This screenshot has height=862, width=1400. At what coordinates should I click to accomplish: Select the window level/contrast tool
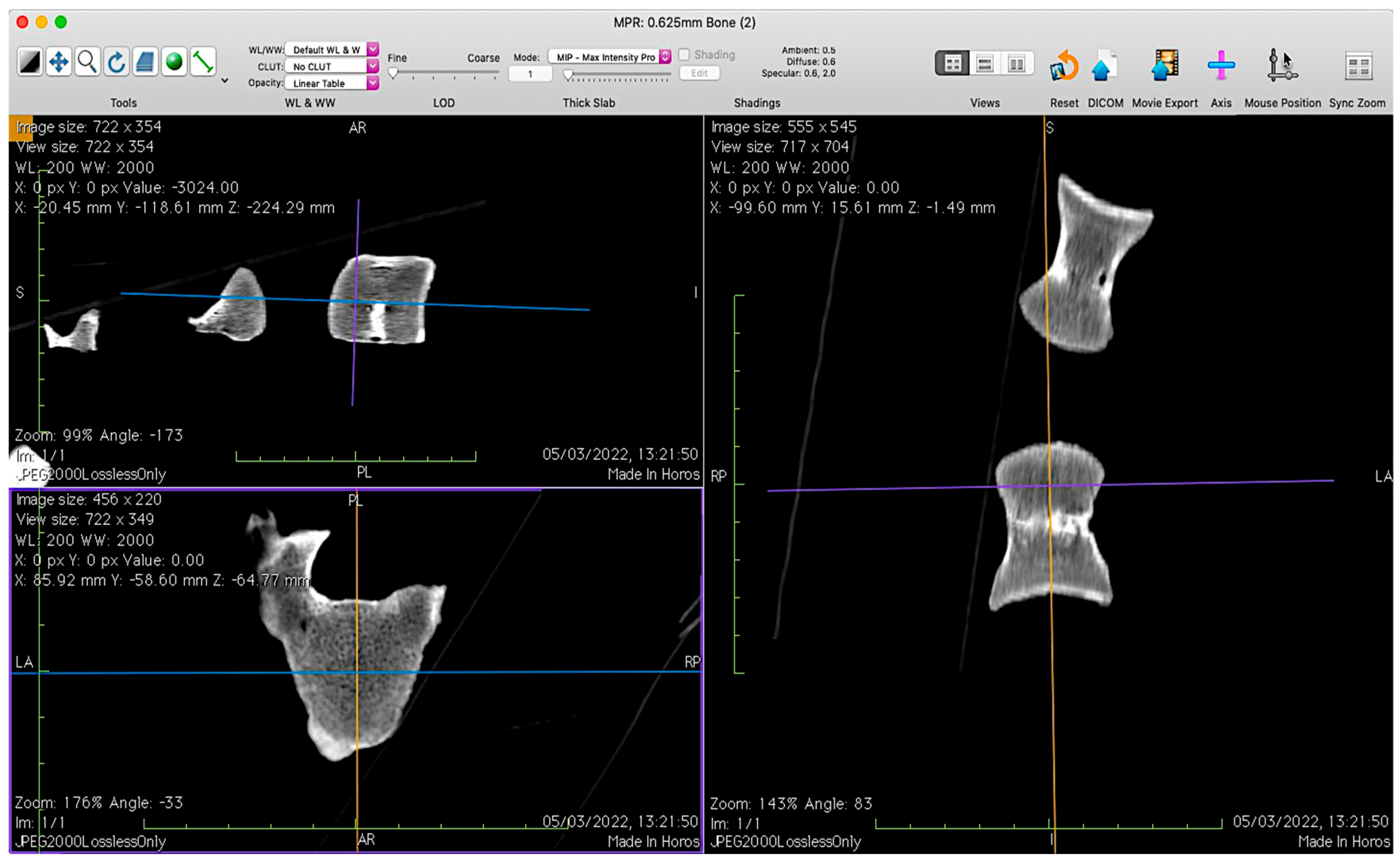click(30, 62)
